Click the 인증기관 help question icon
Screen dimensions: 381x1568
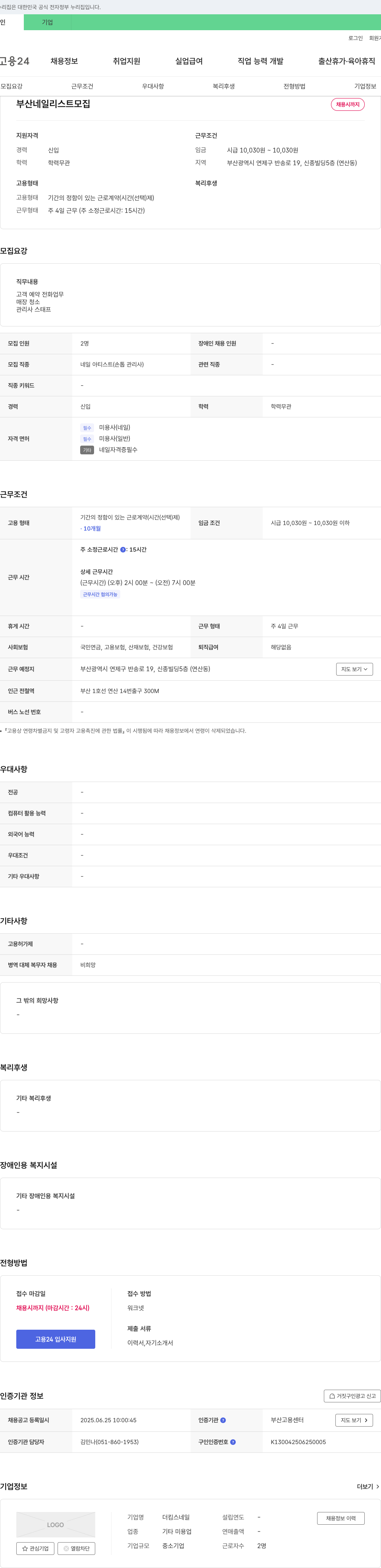(223, 1420)
